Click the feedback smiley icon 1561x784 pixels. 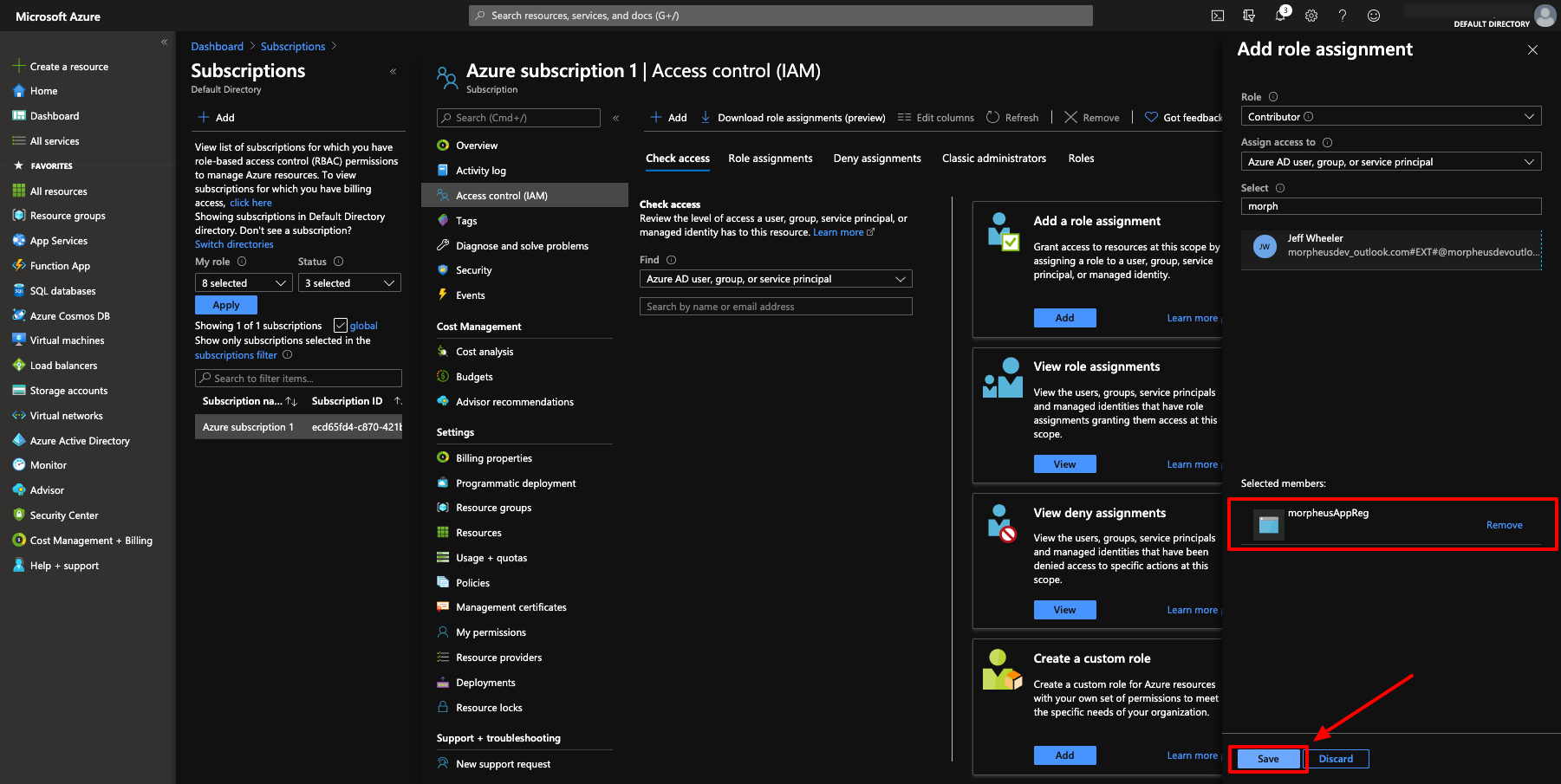click(1374, 16)
